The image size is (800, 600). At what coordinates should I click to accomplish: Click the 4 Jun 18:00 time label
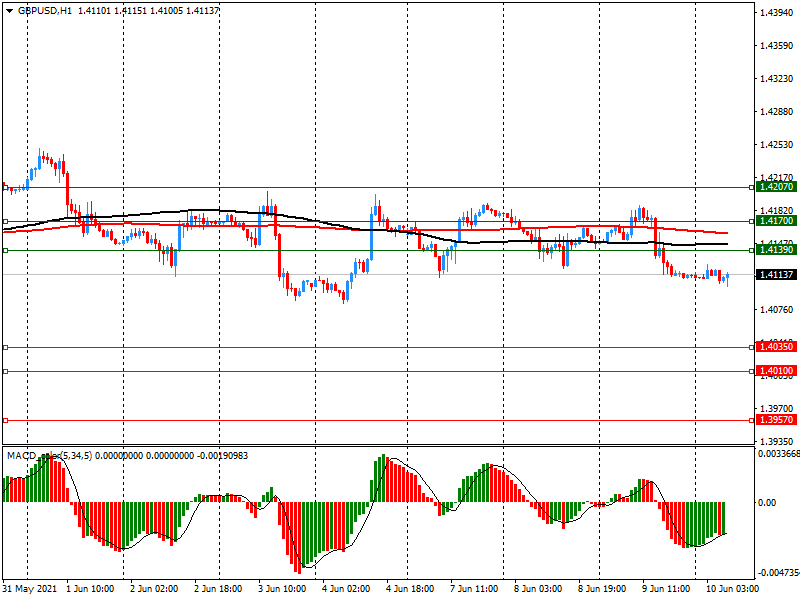coord(410,589)
